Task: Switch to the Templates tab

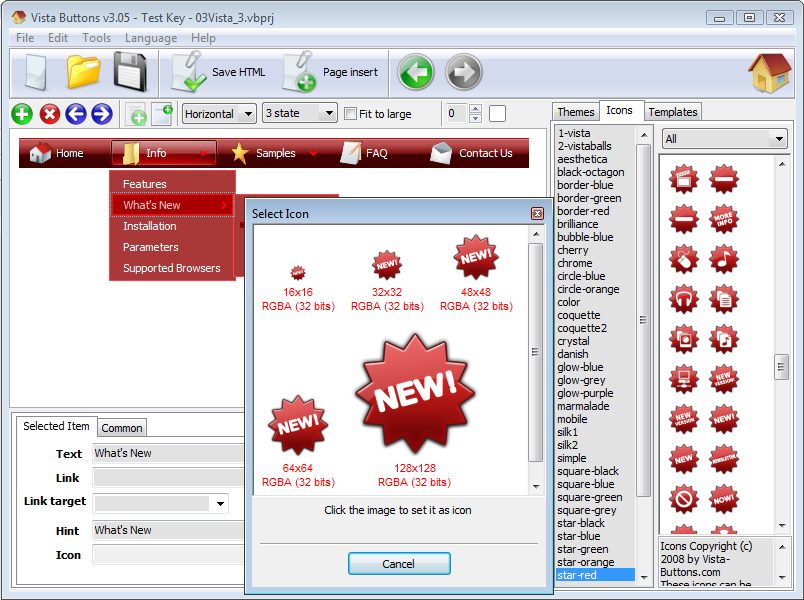Action: (x=673, y=112)
